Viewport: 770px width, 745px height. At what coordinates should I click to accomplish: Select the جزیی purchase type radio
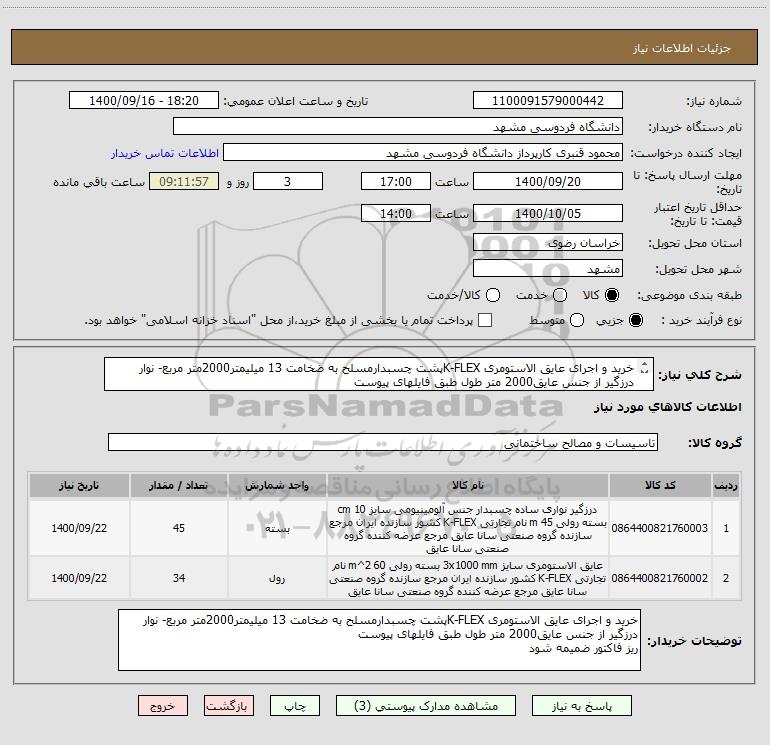636,320
